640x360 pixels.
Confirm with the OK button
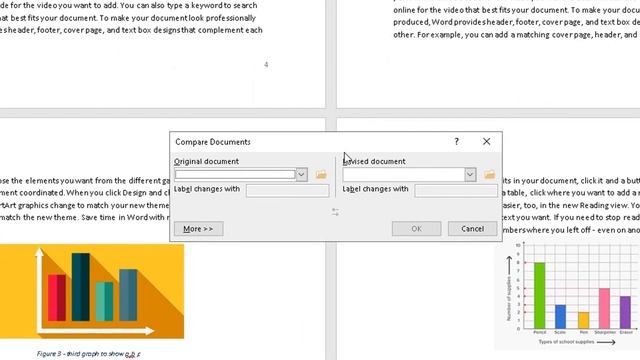[x=416, y=229]
